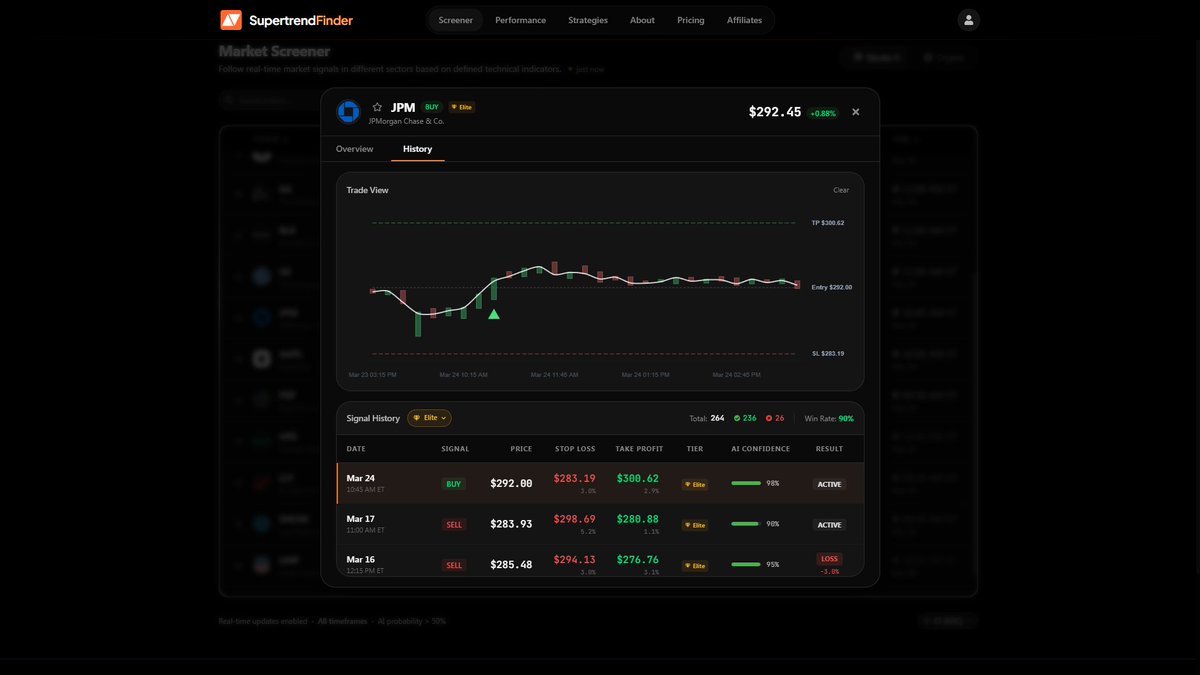The height and width of the screenshot is (675, 1200).
Task: Click the Elite tier badge in Mar 17 row
Action: pyautogui.click(x=694, y=525)
